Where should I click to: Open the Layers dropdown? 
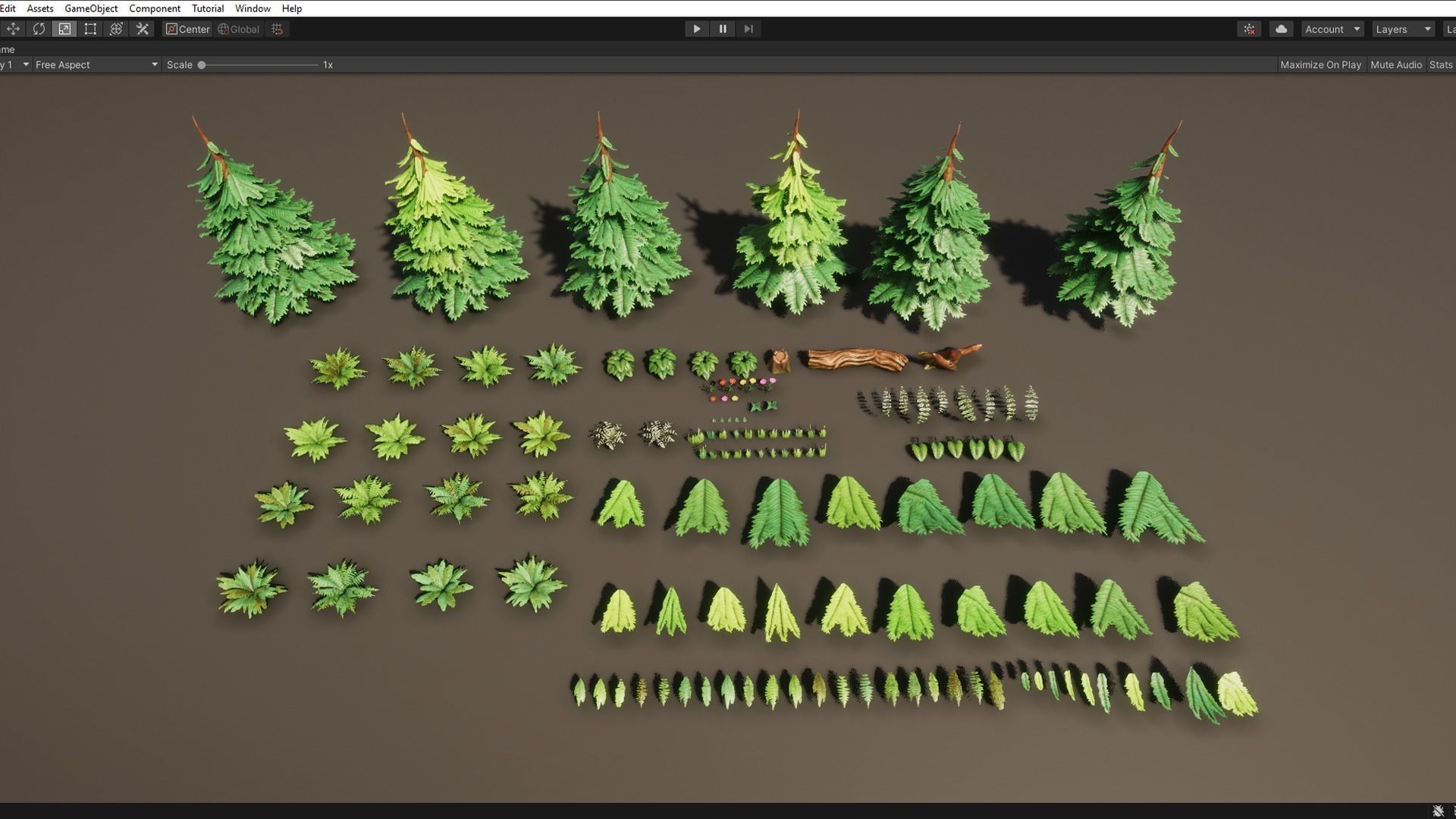click(1403, 29)
